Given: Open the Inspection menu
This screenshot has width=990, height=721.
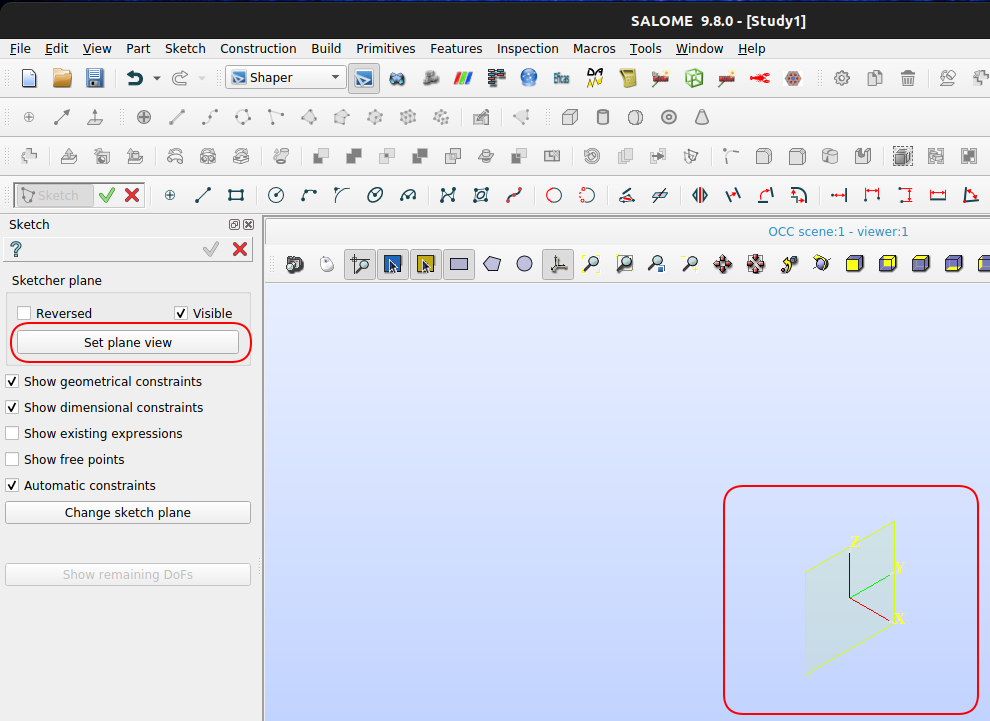Looking at the screenshot, I should [x=527, y=49].
